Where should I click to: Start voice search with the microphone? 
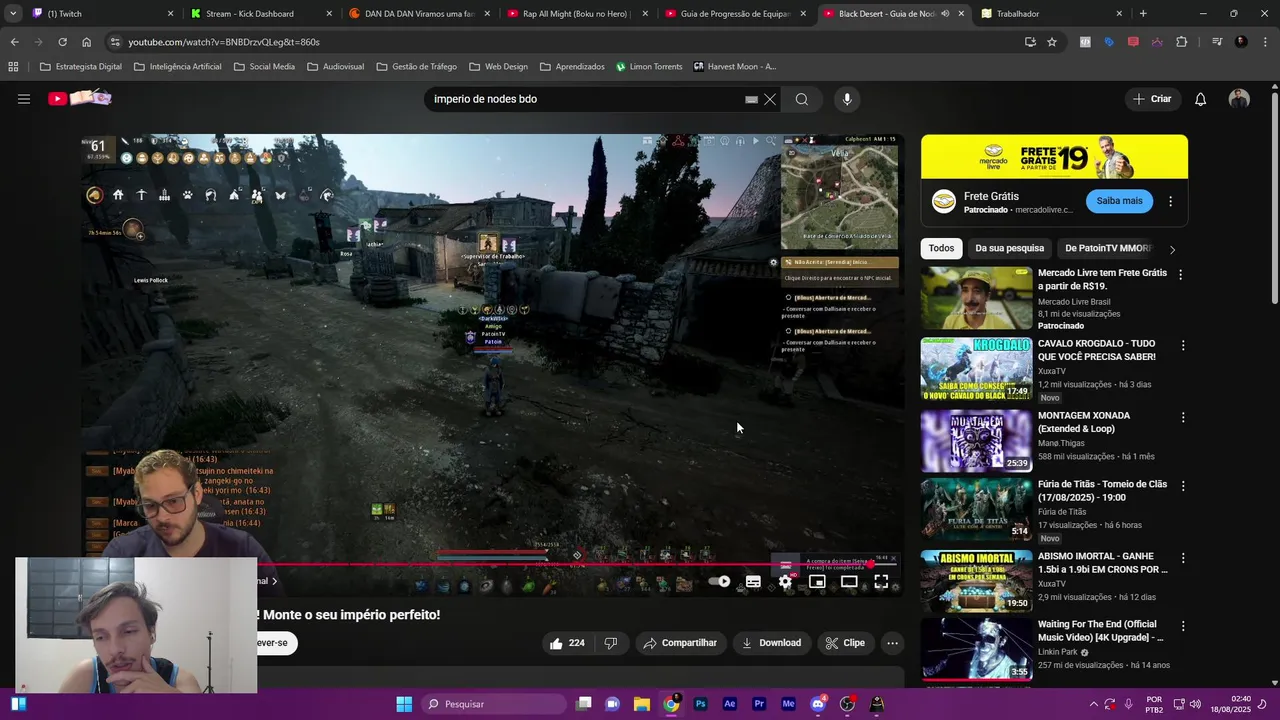(847, 99)
